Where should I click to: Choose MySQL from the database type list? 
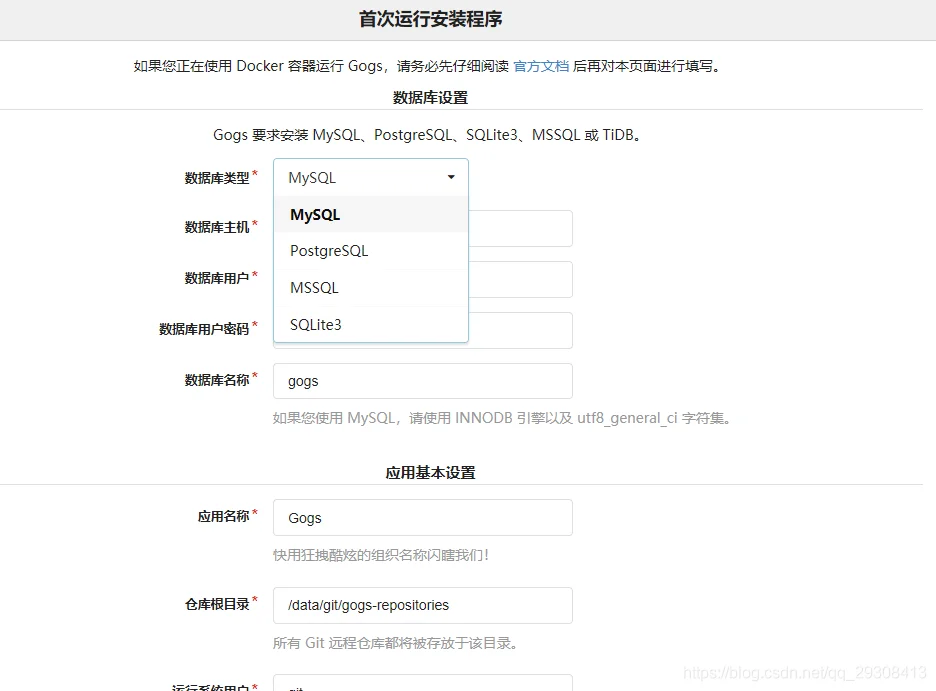tap(371, 215)
